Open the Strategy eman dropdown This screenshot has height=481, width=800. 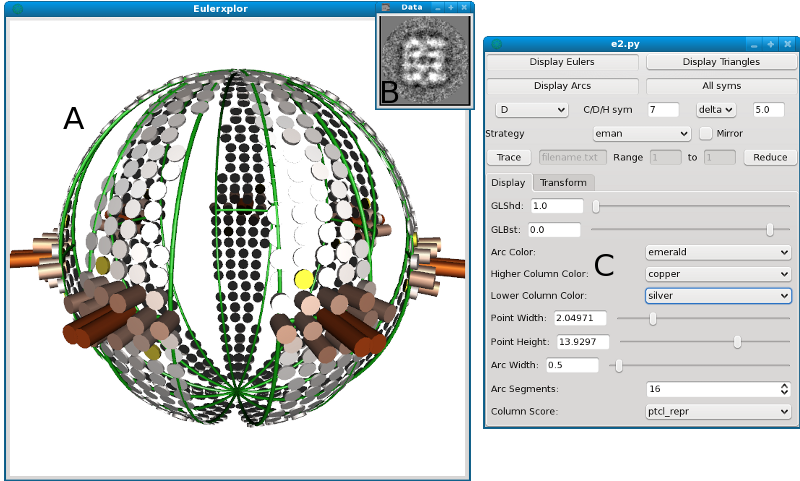[x=642, y=134]
